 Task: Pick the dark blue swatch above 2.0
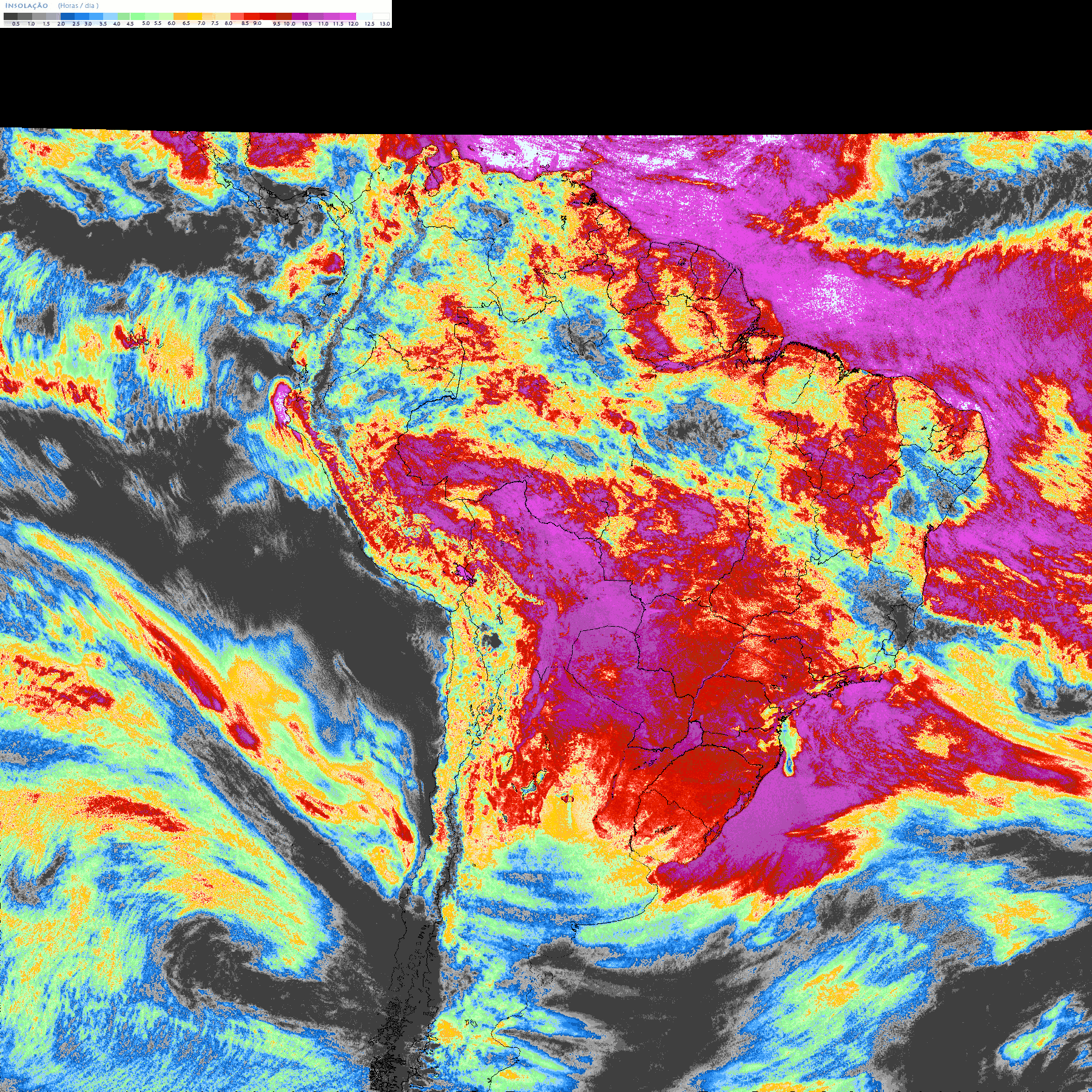tap(67, 16)
